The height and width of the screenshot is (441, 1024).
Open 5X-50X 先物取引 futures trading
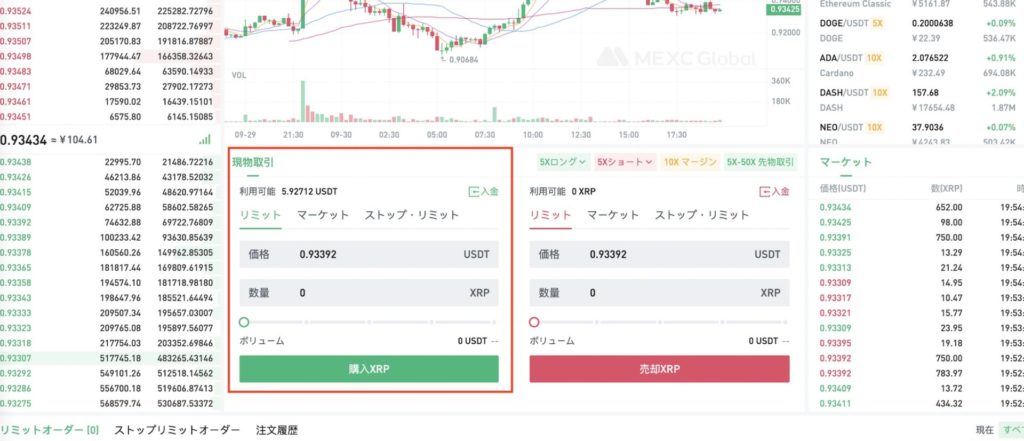(760, 161)
